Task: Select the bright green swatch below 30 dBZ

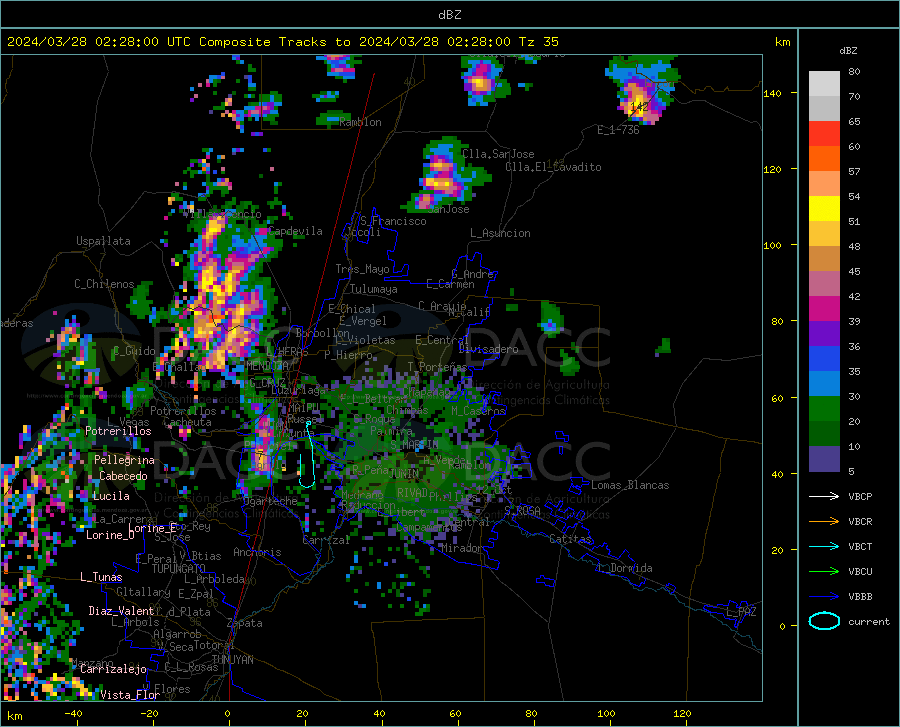Action: point(824,409)
